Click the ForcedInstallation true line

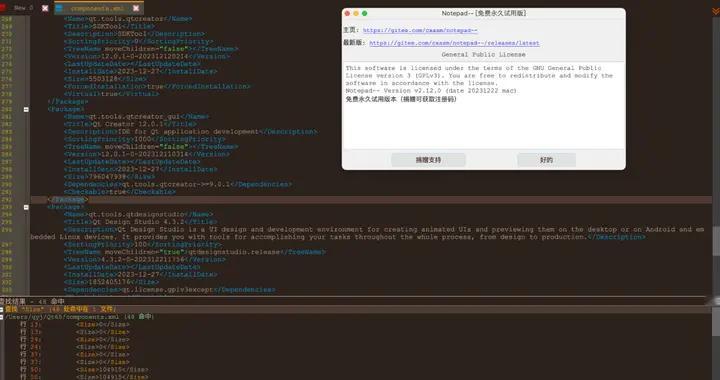[x=157, y=86]
